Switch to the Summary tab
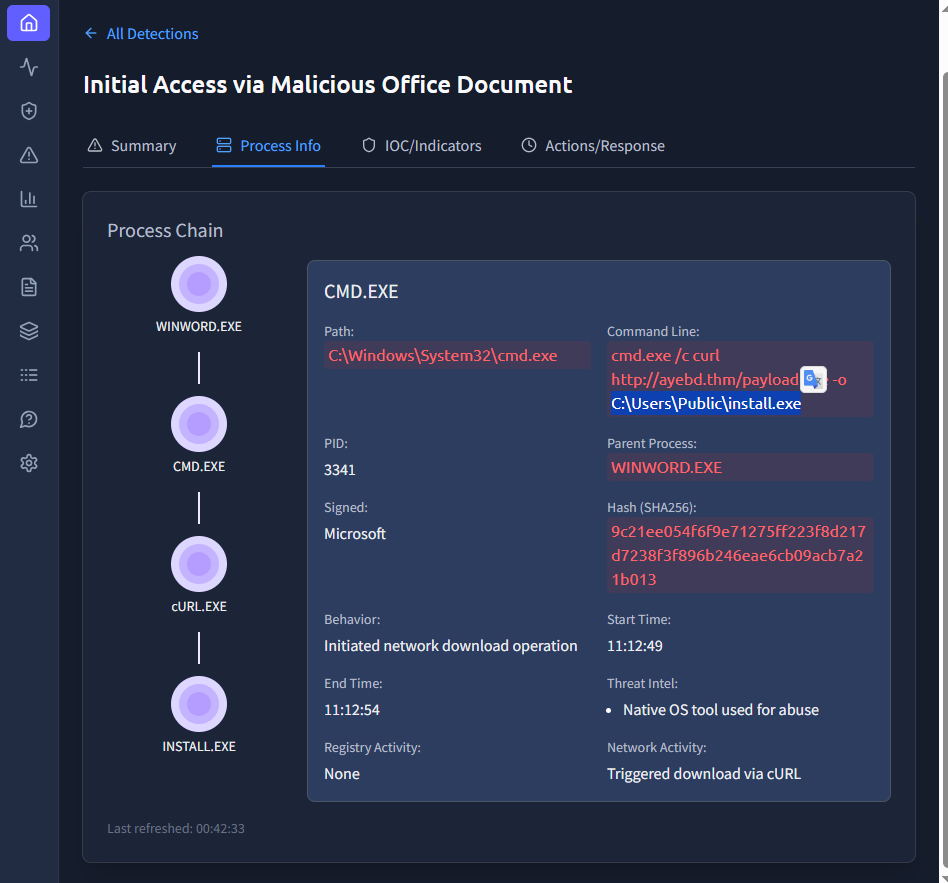The width and height of the screenshot is (948, 883). [132, 146]
